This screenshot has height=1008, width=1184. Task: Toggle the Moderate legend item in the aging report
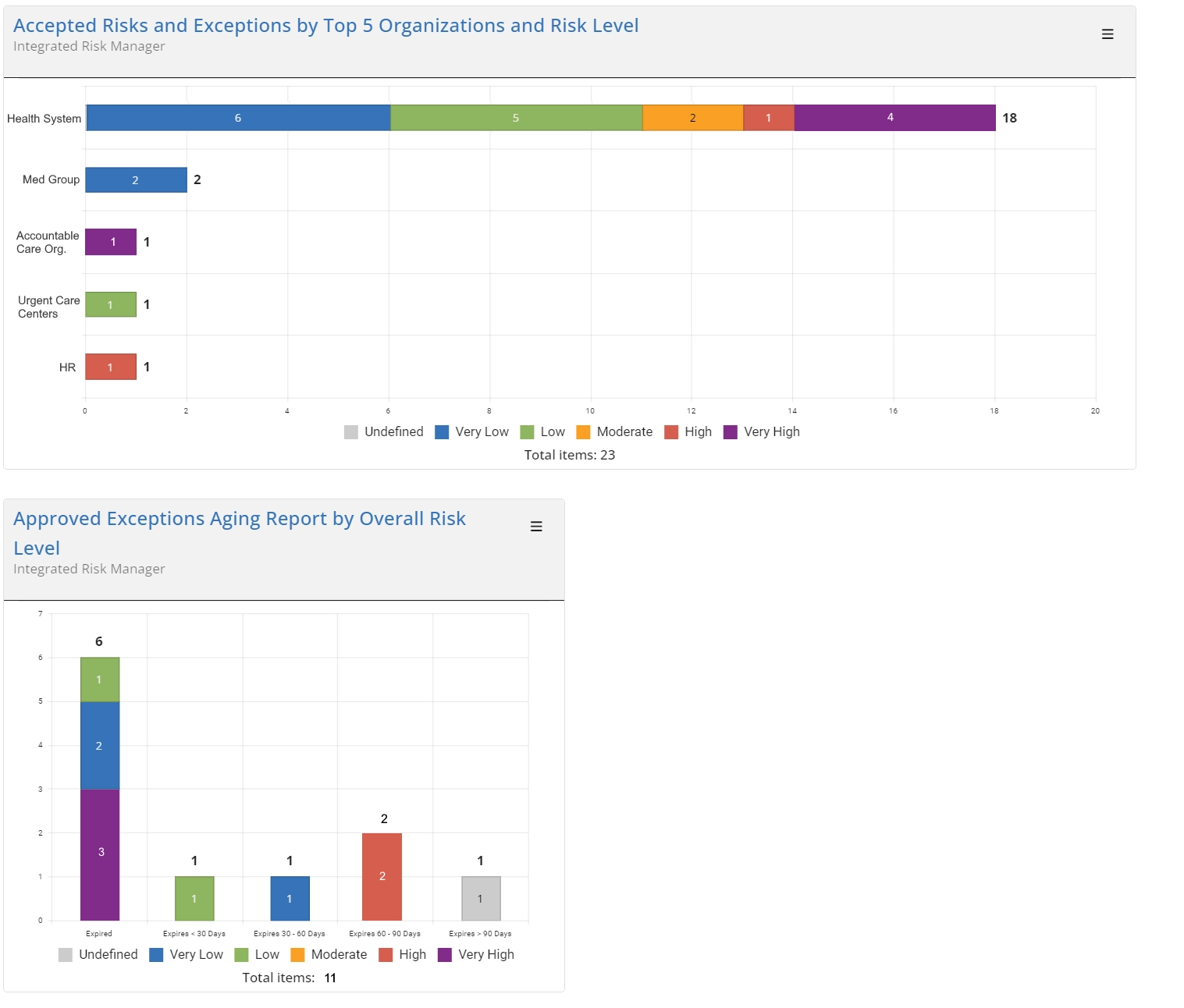329,955
